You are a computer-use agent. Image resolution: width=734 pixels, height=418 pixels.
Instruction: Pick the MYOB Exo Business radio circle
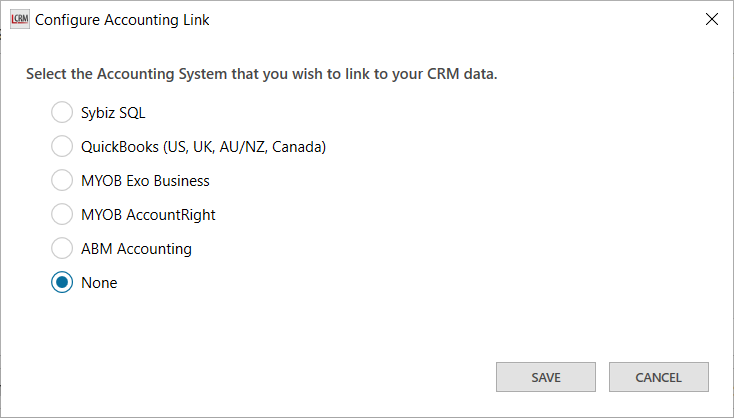pos(62,181)
